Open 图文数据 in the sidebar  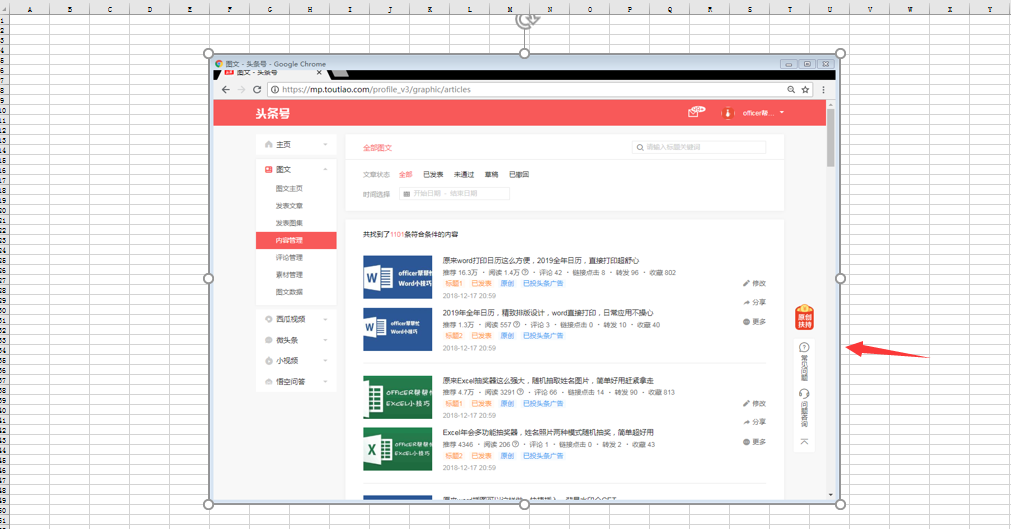point(289,292)
